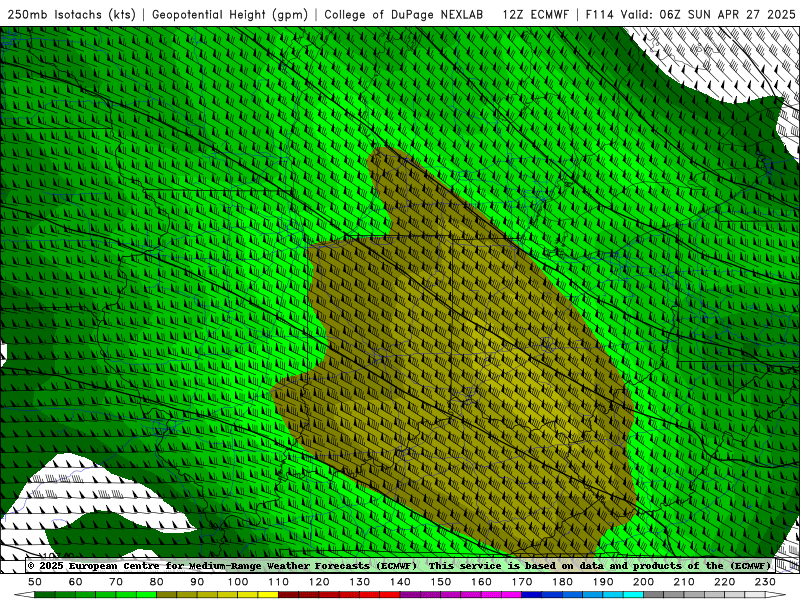Pick the dark gray swatch starting at 200
800x600 pixels.
coord(654,595)
